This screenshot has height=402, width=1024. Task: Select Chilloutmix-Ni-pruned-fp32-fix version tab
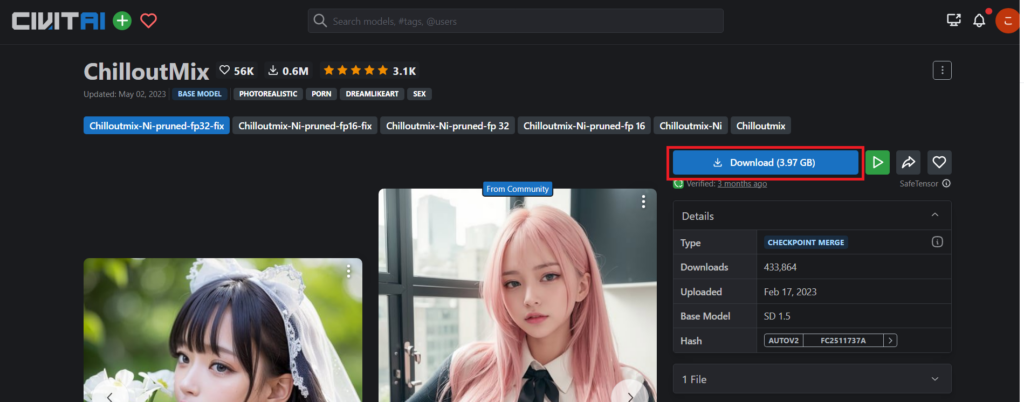[x=157, y=126]
